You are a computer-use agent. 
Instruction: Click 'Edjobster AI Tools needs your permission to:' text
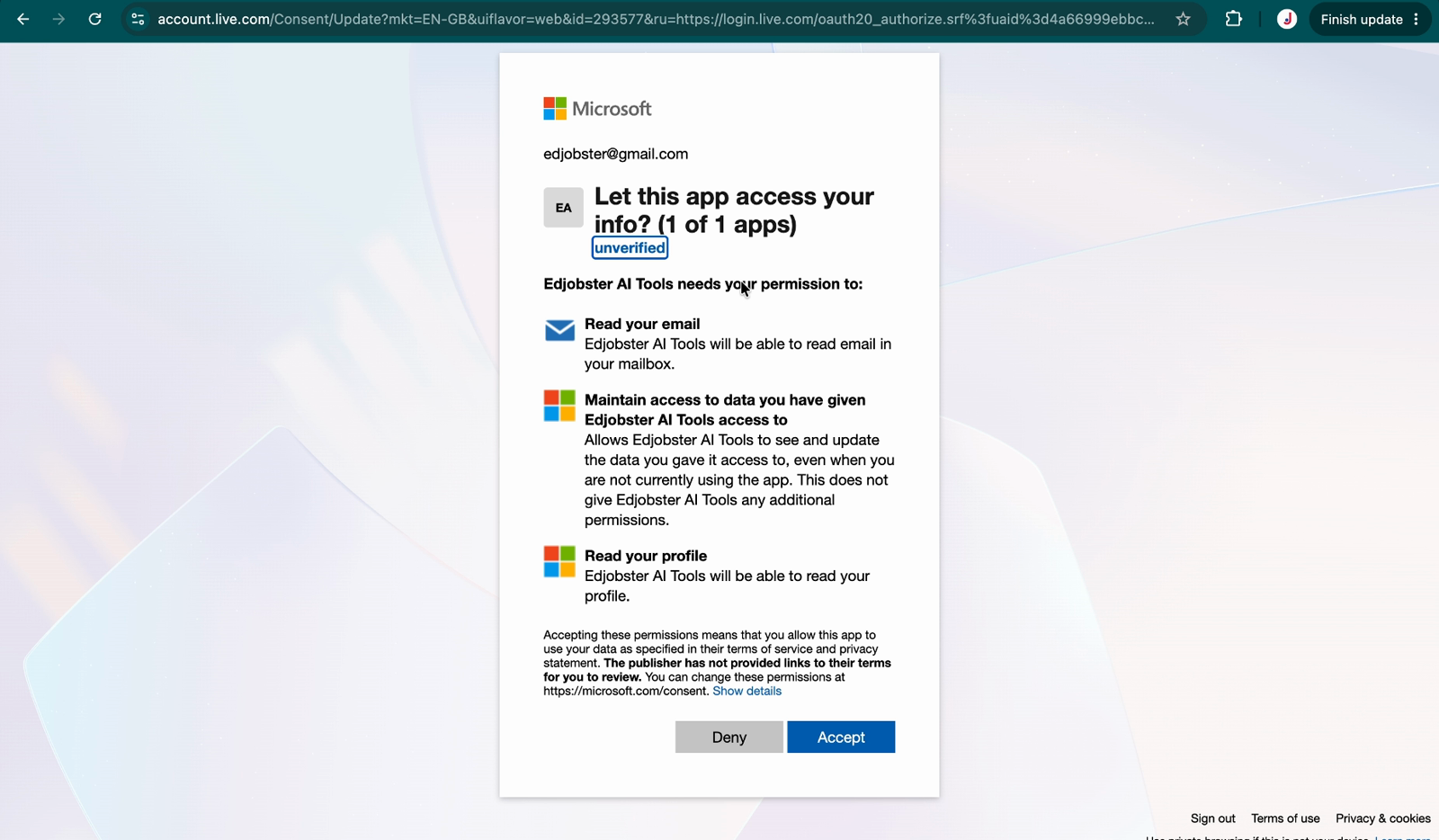[x=702, y=284]
